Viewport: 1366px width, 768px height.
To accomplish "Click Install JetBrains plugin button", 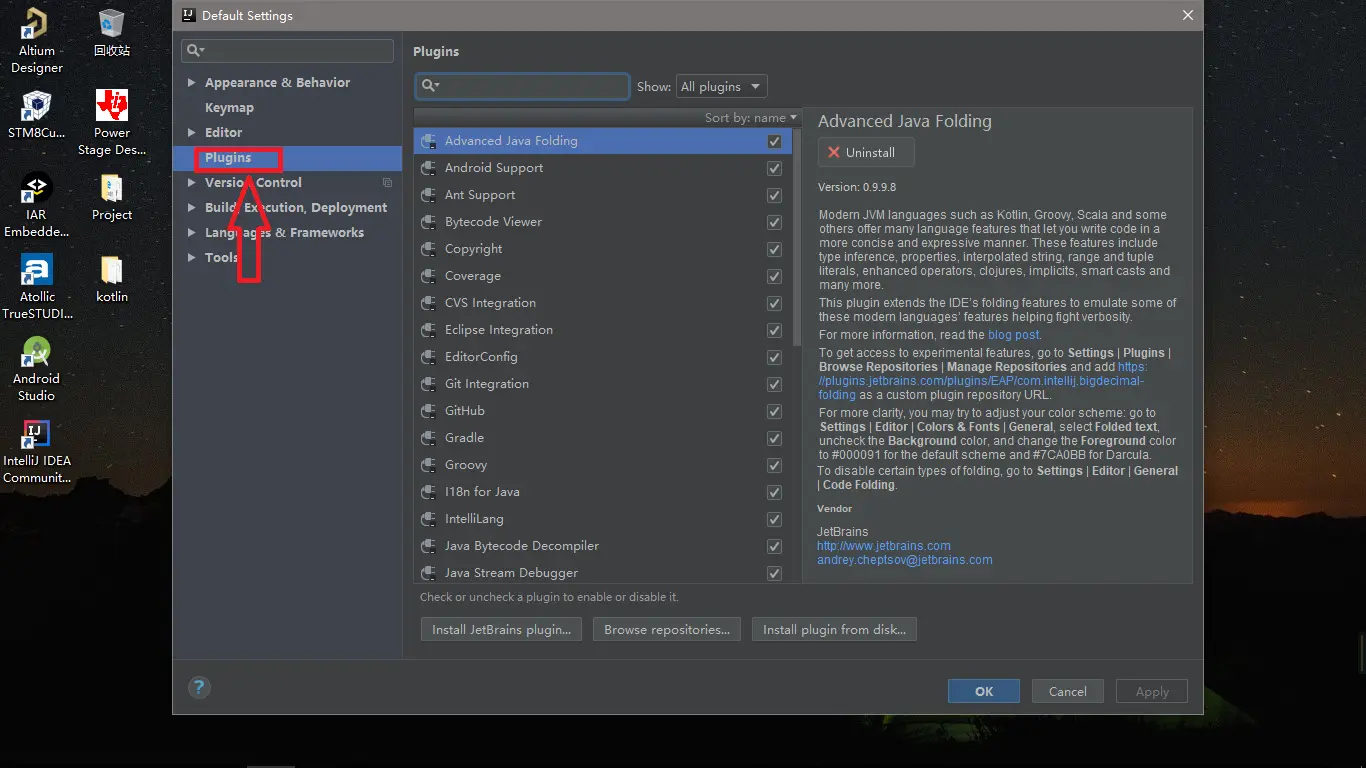I will click(501, 630).
